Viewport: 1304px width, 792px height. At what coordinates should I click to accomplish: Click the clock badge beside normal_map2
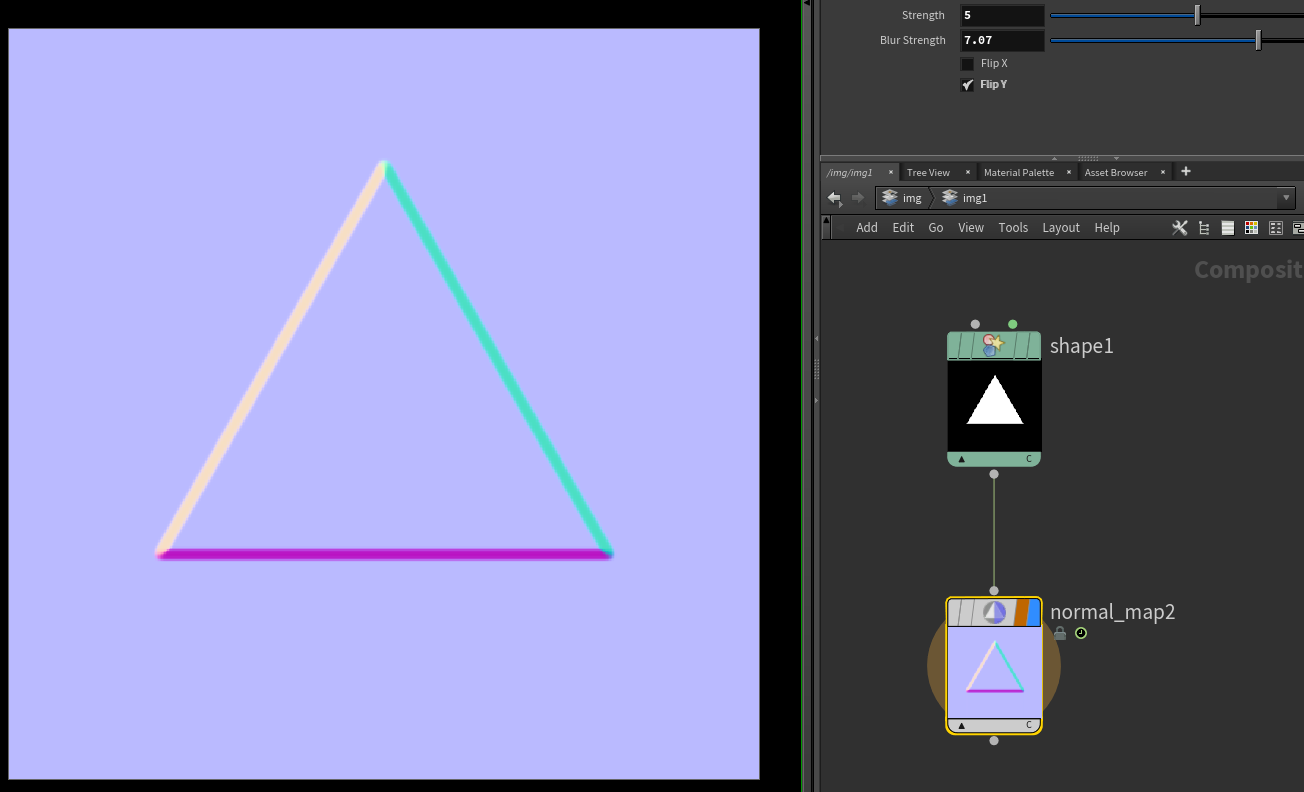coord(1081,634)
